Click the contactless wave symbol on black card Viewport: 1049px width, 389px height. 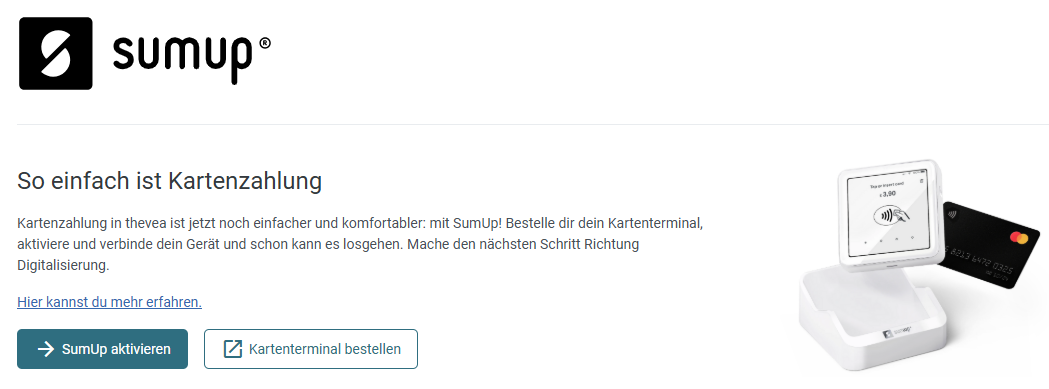point(951,216)
